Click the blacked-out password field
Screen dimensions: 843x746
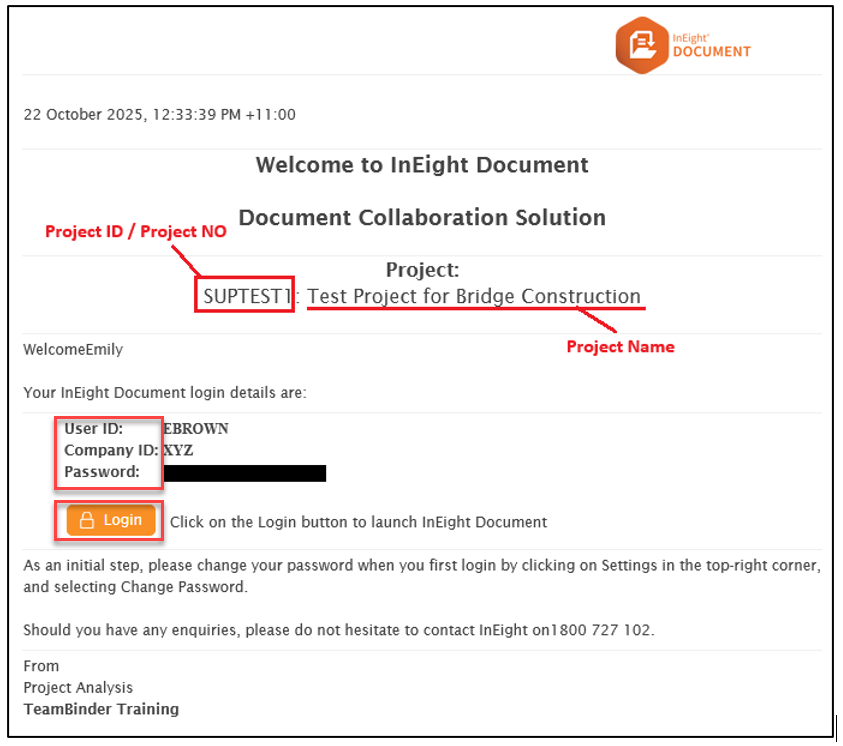coord(244,473)
